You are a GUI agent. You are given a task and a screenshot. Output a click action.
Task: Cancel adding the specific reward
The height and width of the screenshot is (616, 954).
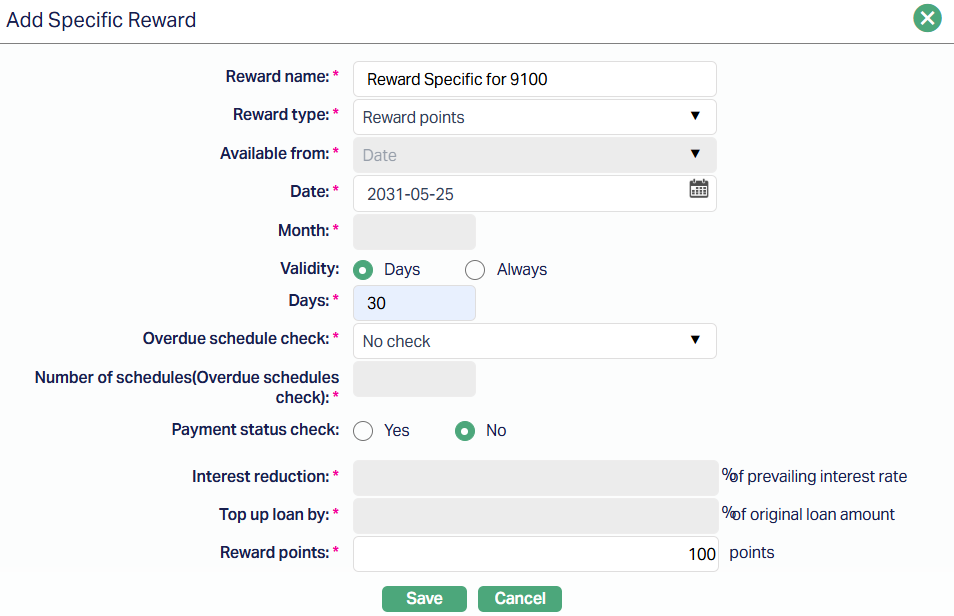[520, 598]
